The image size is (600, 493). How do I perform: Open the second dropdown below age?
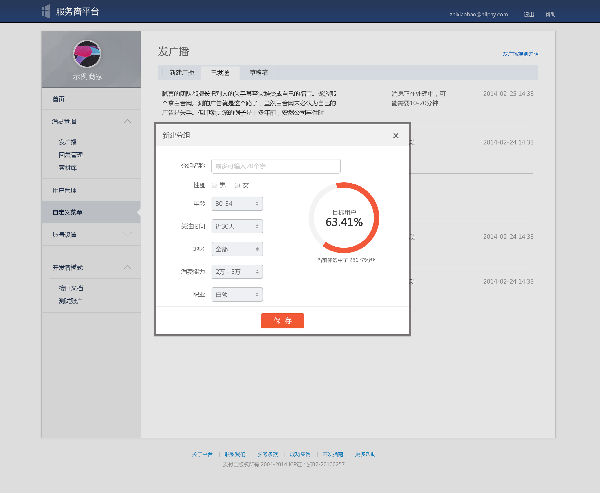(x=237, y=227)
